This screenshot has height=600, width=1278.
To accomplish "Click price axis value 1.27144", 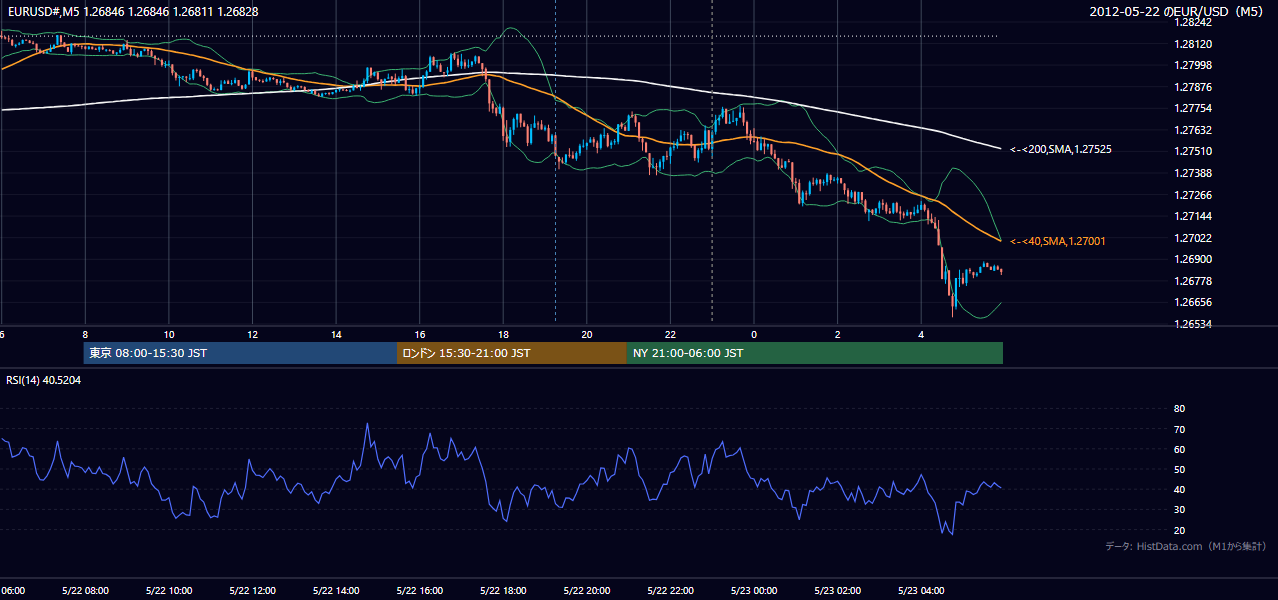I will (1192, 216).
